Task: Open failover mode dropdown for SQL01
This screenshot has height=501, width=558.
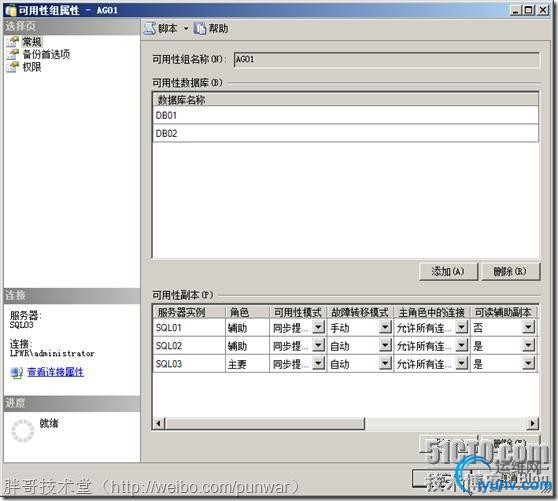Action: tap(385, 327)
